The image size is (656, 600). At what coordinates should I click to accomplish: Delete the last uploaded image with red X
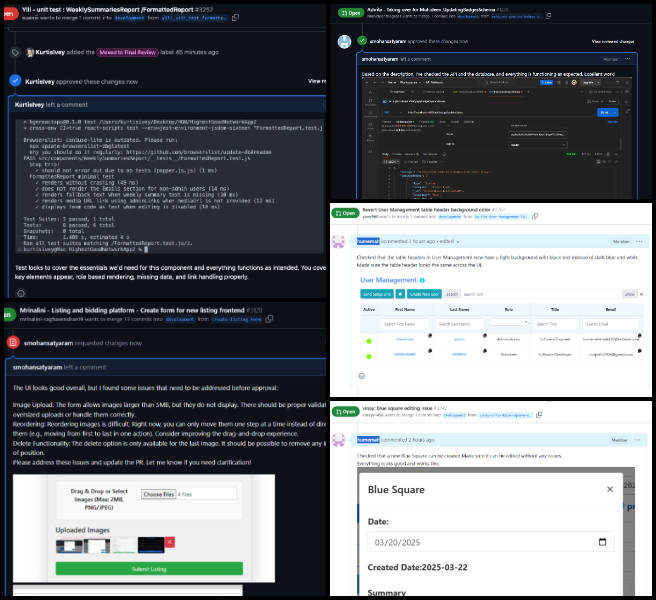(x=170, y=542)
